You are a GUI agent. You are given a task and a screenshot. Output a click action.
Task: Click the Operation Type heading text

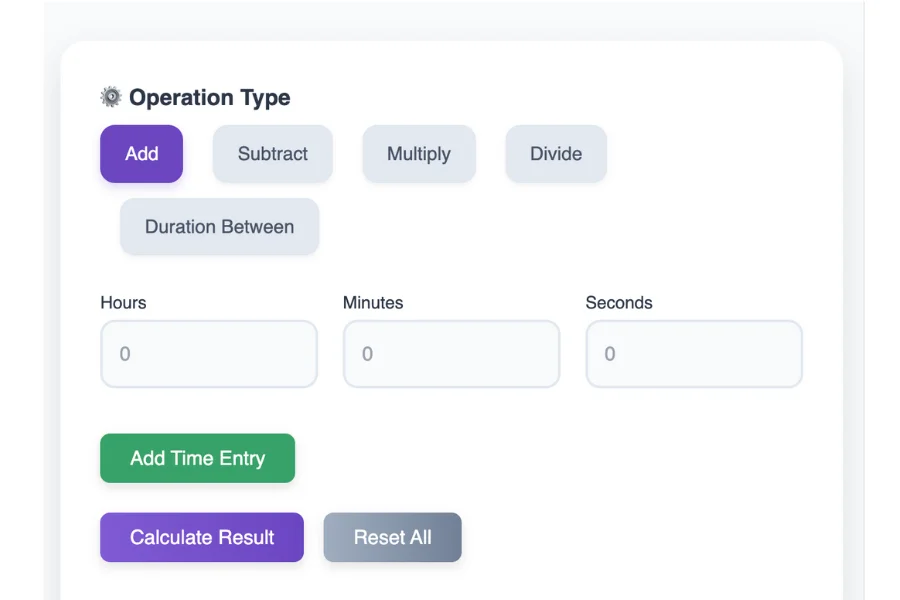coord(210,98)
